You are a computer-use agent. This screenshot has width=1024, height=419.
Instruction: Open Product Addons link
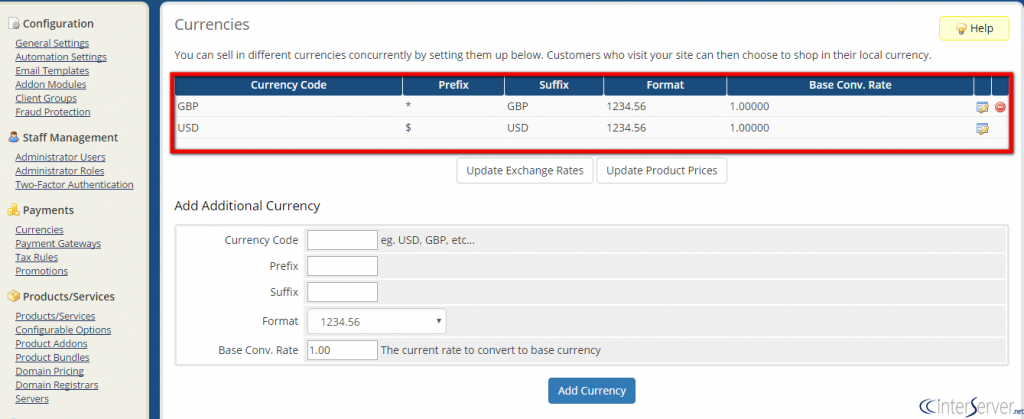[51, 343]
